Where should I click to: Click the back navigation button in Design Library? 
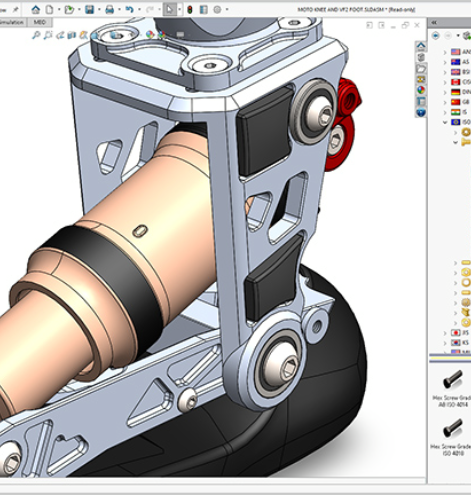coord(436,35)
